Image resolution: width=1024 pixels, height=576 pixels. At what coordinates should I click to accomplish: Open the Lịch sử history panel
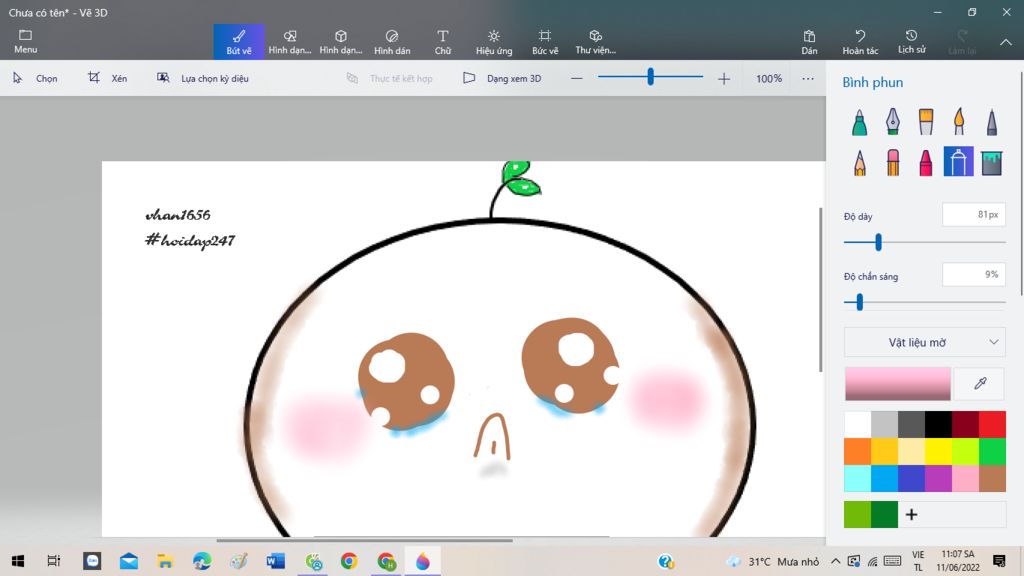[x=911, y=42]
